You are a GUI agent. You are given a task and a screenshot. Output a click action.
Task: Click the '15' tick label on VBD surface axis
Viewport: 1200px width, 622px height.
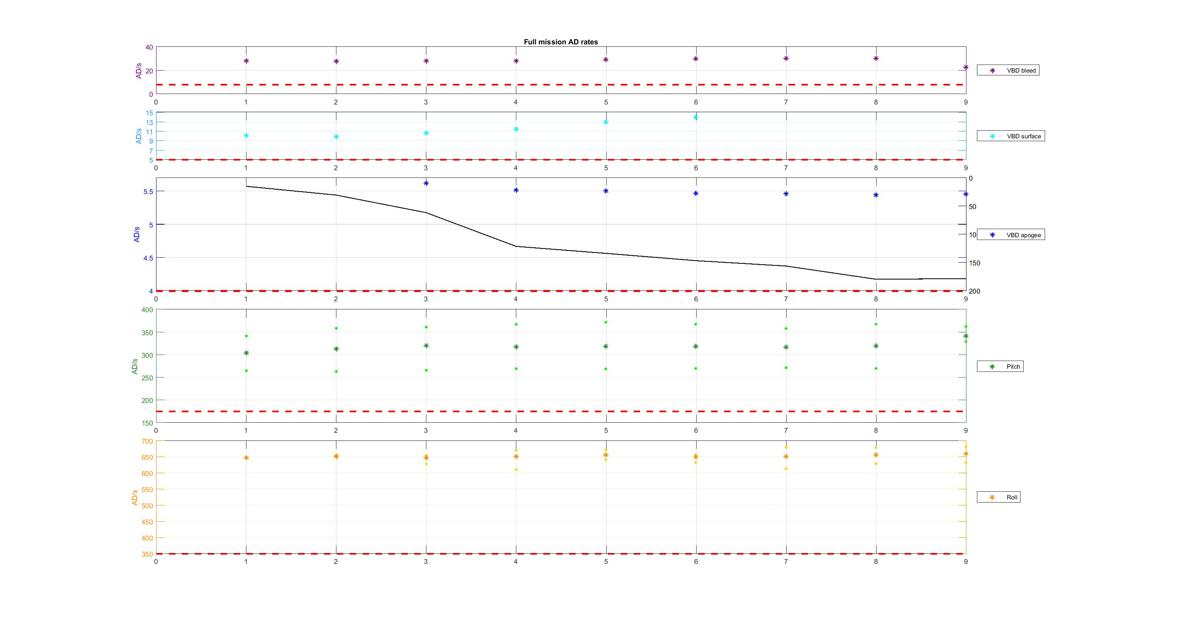[148, 114]
